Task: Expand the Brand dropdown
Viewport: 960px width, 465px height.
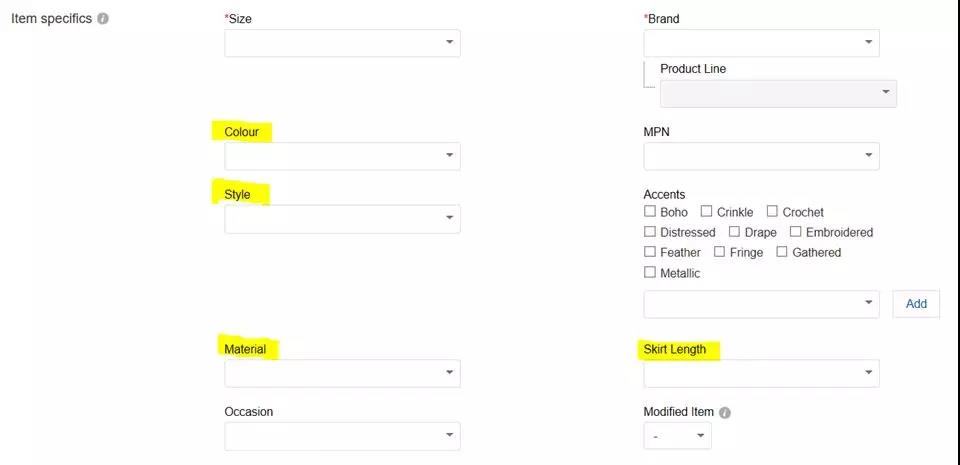Action: pos(761,43)
